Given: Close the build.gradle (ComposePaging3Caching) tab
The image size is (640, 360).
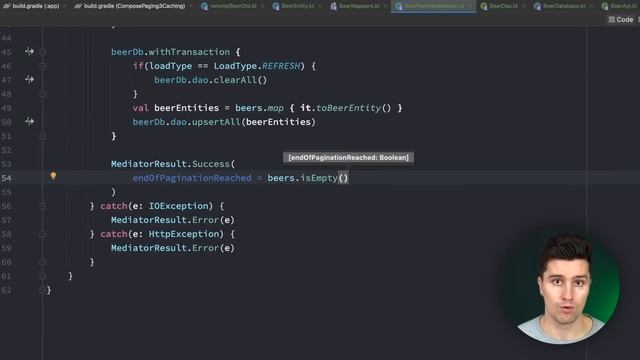Looking at the screenshot, I should [x=191, y=6].
